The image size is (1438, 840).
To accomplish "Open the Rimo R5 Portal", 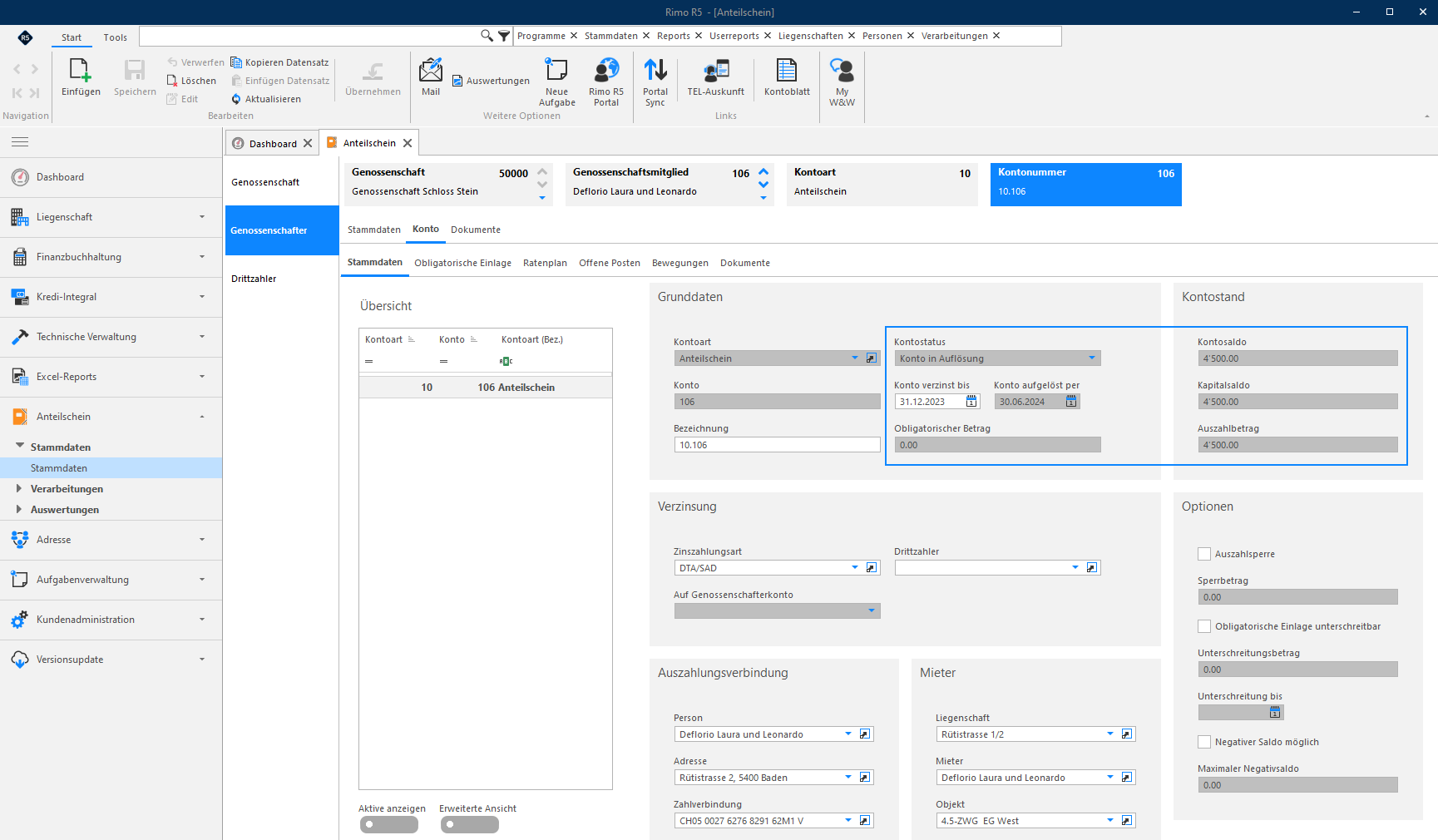I will pyautogui.click(x=606, y=82).
